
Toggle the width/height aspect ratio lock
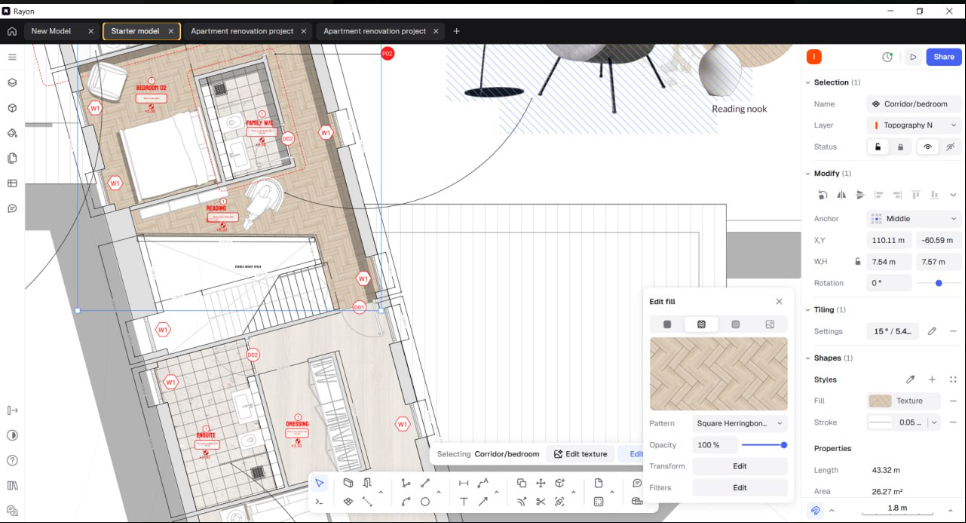pyautogui.click(x=858, y=262)
